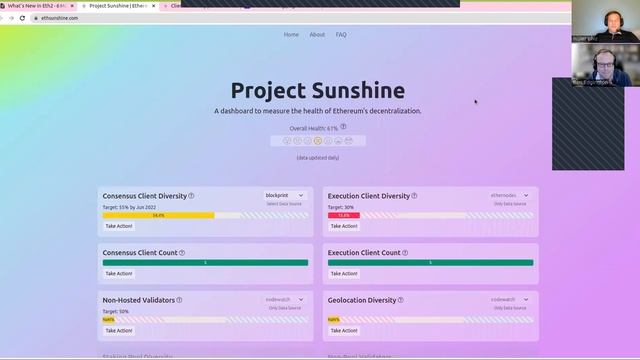Open the Geolocation Diversity nodewatch dropdown
This screenshot has height=360, width=640.
pos(509,300)
